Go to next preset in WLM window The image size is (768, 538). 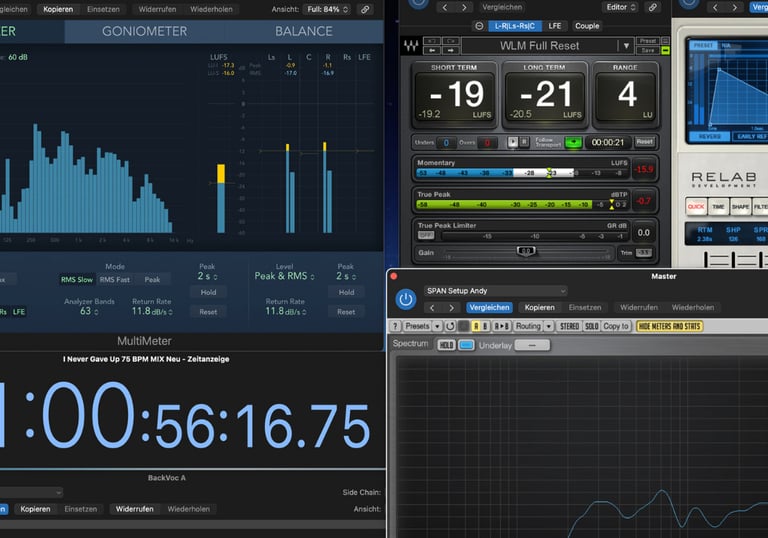pos(464,7)
